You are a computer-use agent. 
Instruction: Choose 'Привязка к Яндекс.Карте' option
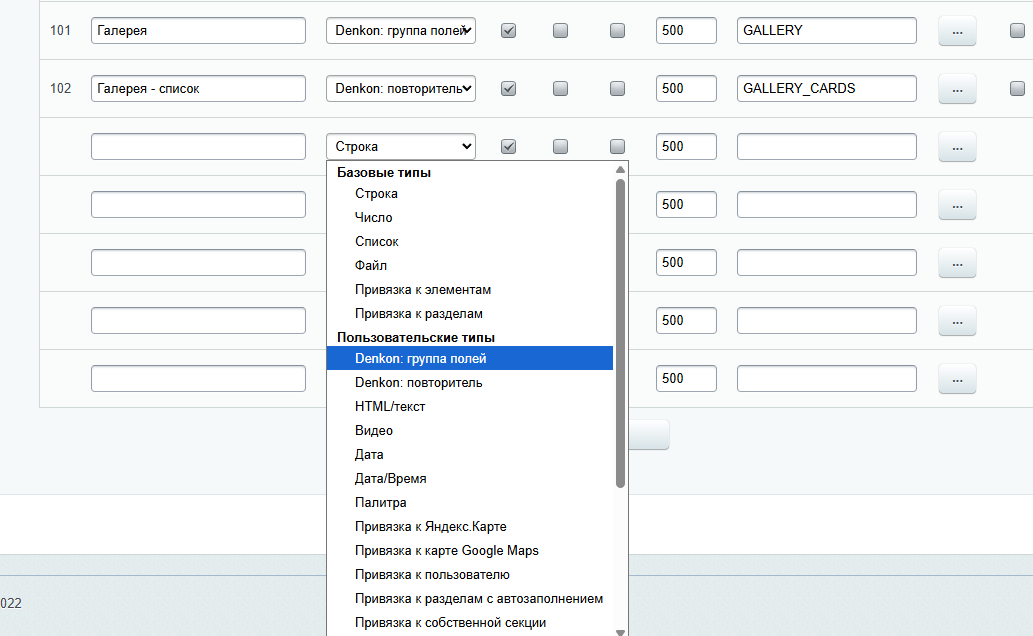[470, 527]
